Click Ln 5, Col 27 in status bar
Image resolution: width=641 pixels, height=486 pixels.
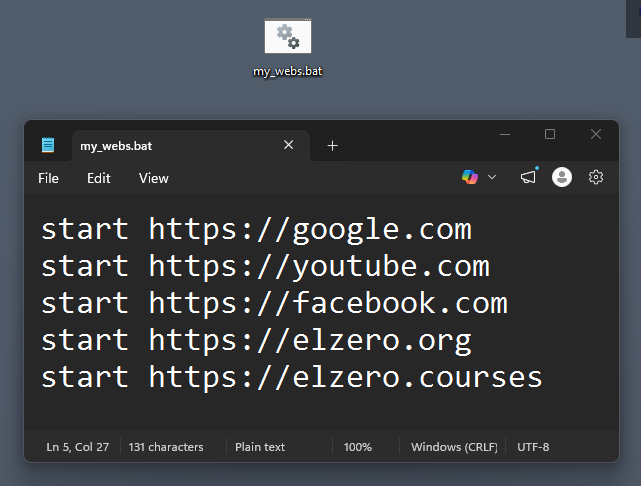(78, 447)
